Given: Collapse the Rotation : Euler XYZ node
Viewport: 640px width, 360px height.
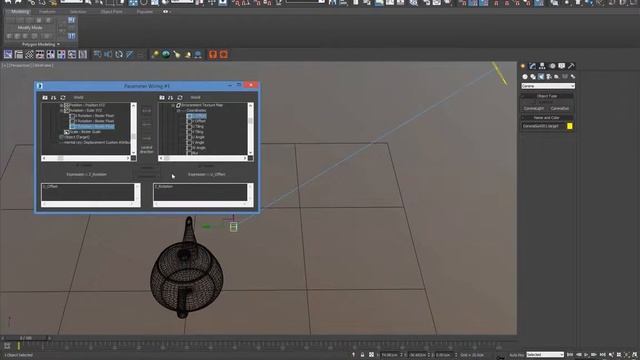Looking at the screenshot, I should tap(62, 111).
